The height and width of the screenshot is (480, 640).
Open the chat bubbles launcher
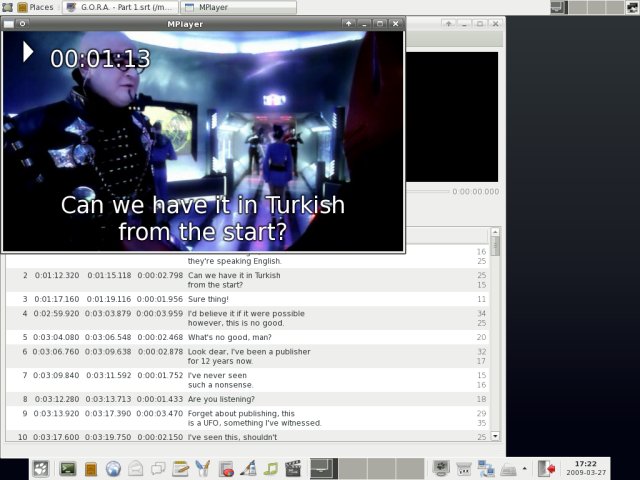[x=158, y=469]
